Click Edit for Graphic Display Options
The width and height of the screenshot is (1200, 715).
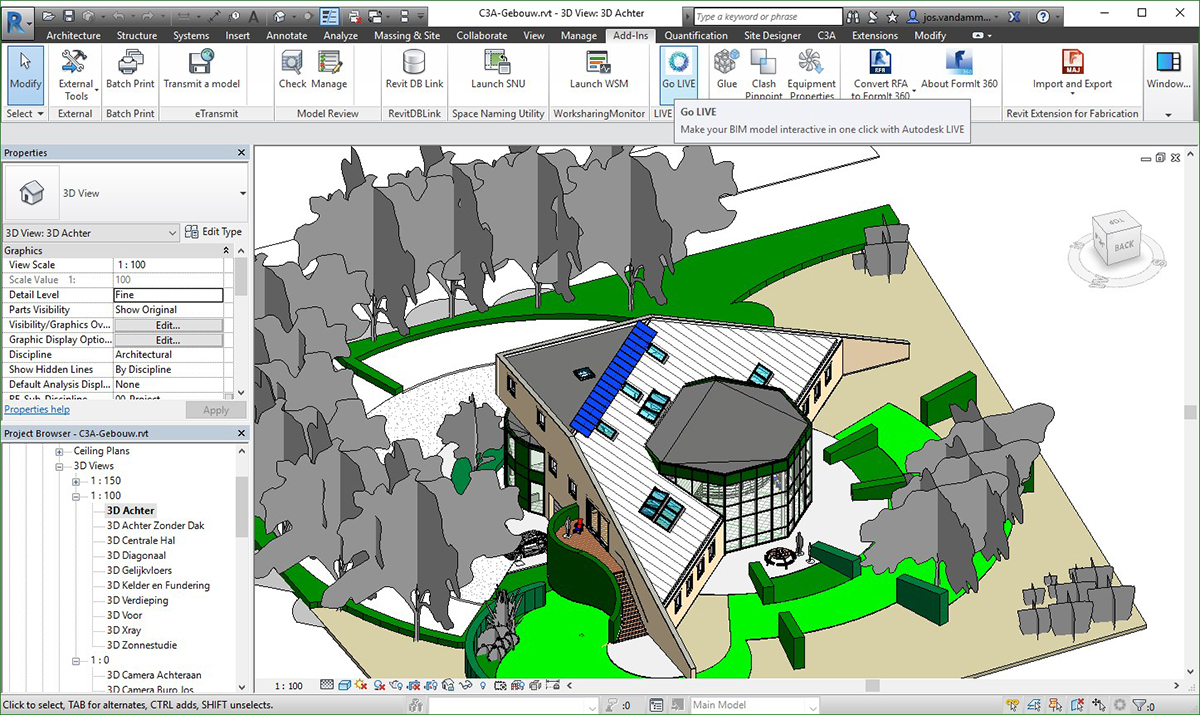168,340
